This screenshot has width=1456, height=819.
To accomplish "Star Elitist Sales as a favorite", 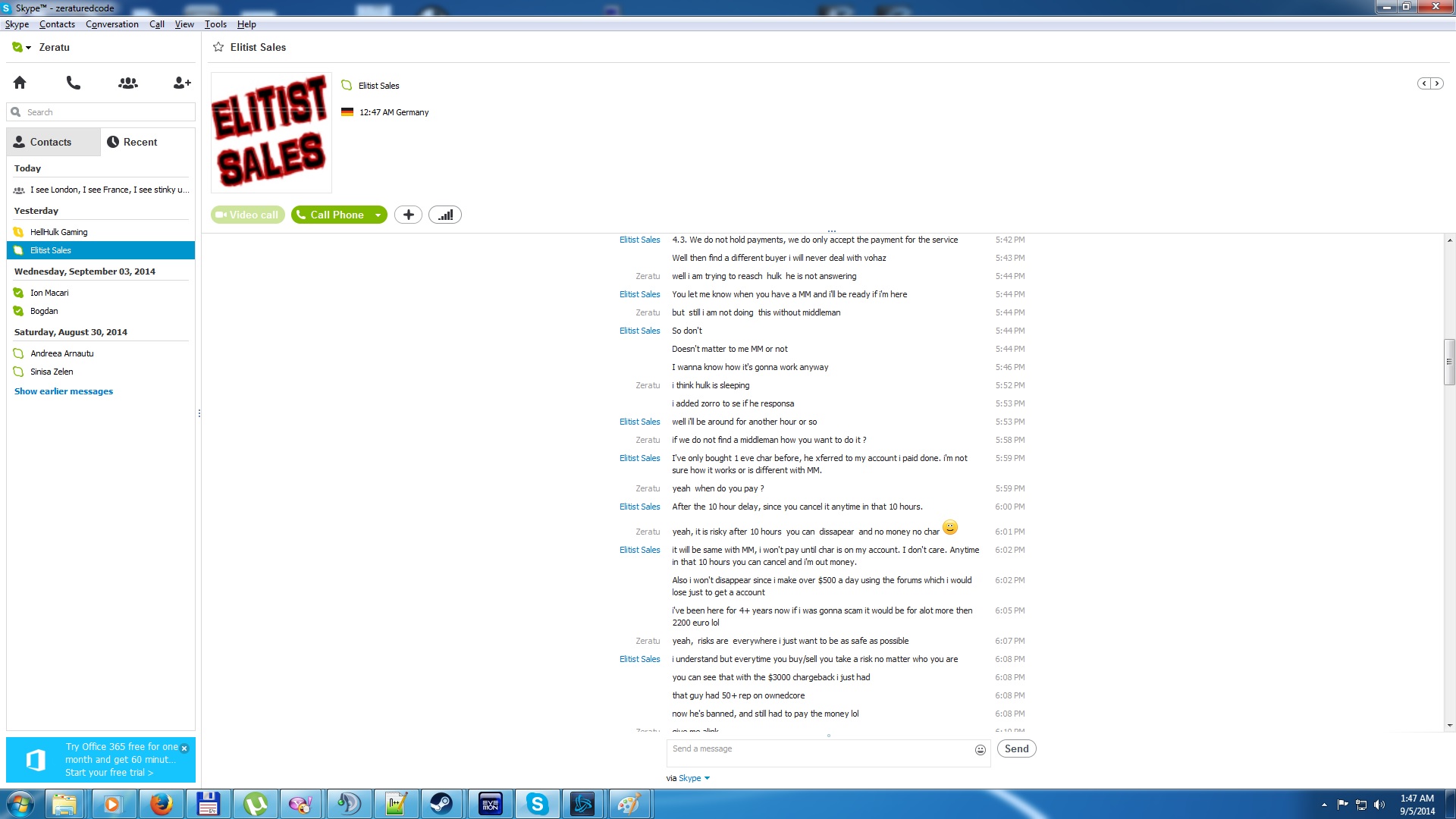I will pos(218,47).
